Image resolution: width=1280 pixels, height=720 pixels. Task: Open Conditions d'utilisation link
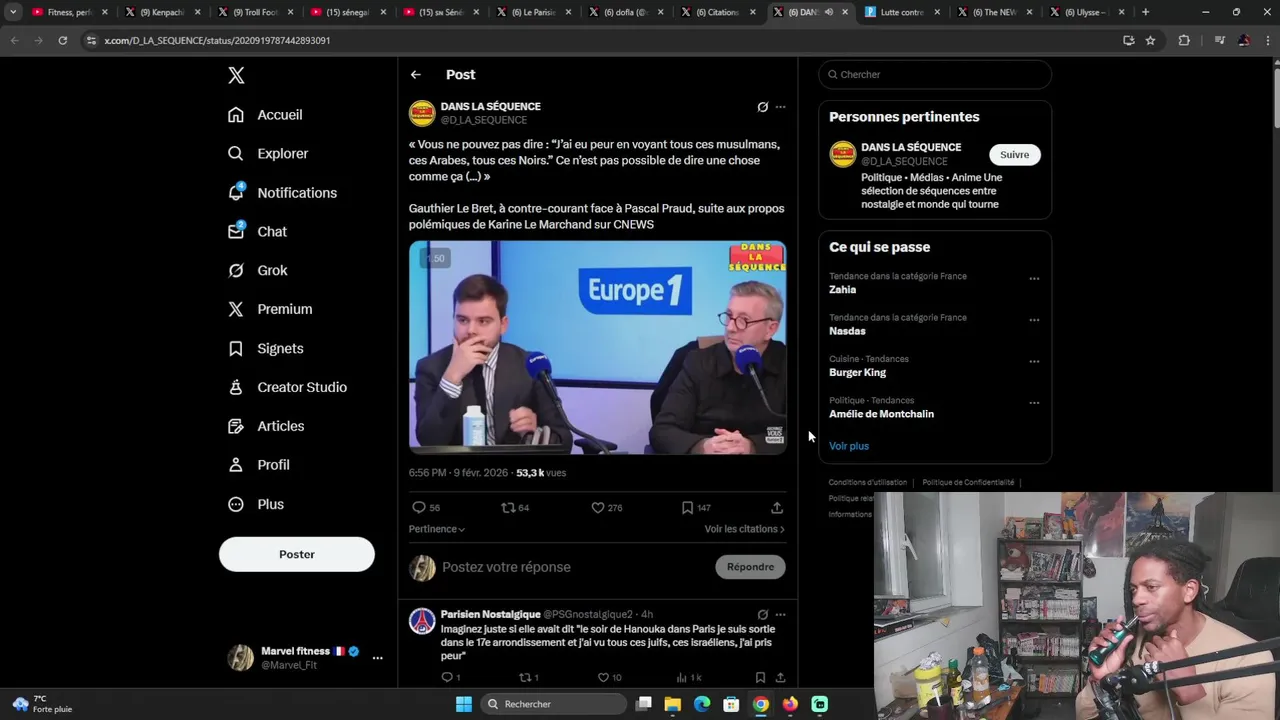point(868,482)
